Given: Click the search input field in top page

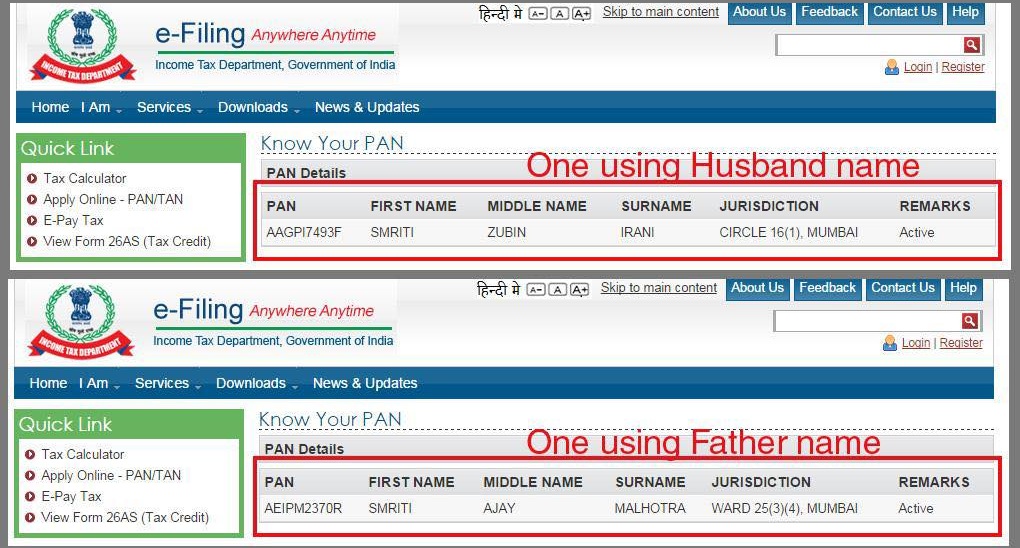Looking at the screenshot, I should (x=869, y=45).
